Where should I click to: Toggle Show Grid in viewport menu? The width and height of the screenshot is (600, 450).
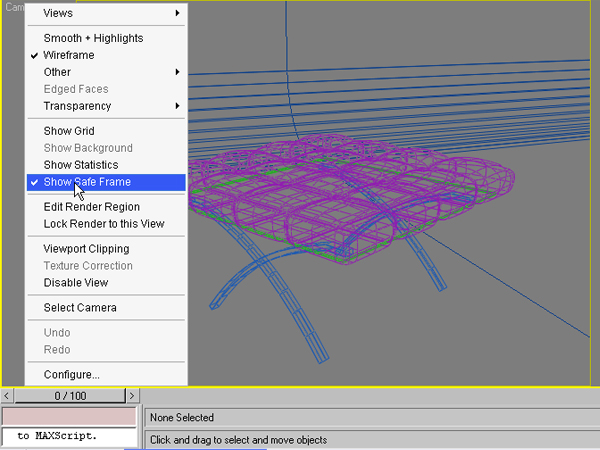click(106, 131)
